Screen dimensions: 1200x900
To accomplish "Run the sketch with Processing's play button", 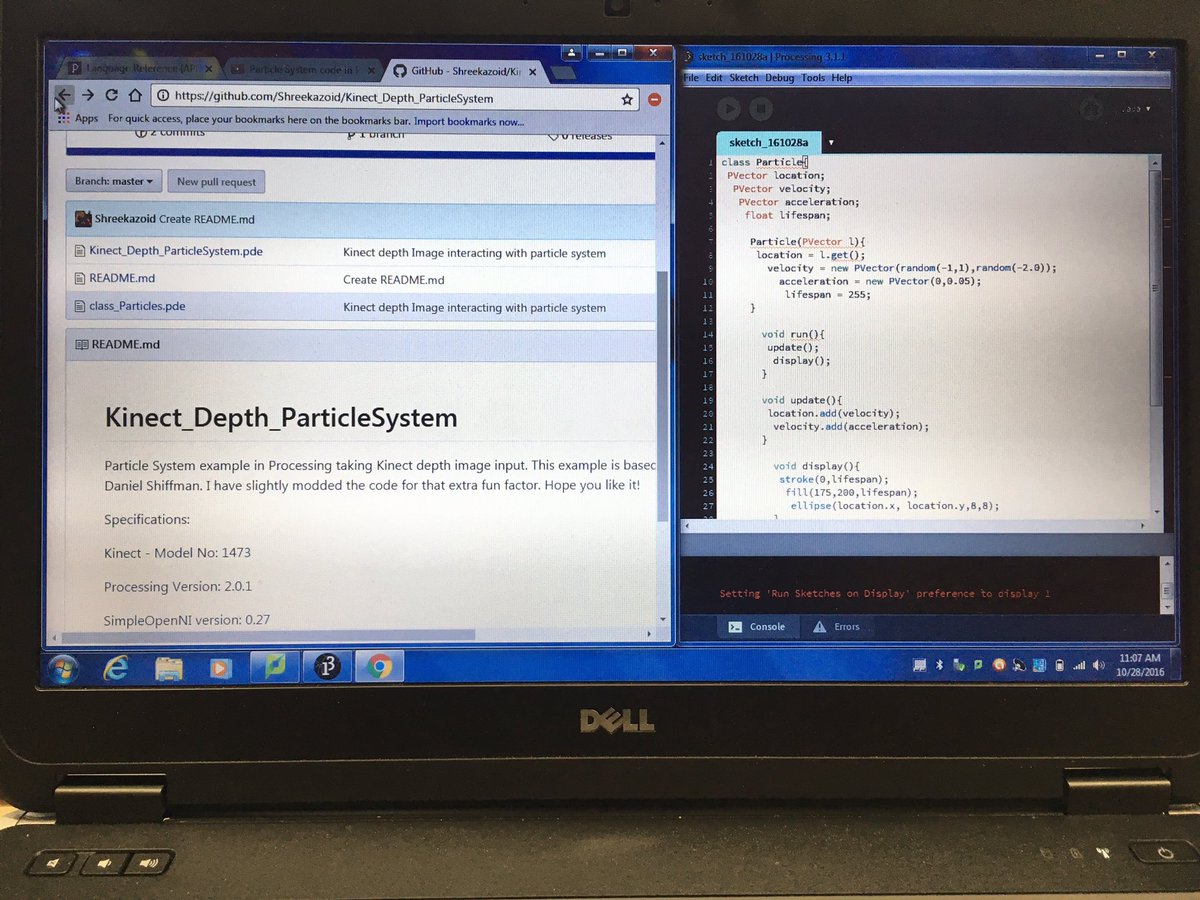I will point(729,108).
